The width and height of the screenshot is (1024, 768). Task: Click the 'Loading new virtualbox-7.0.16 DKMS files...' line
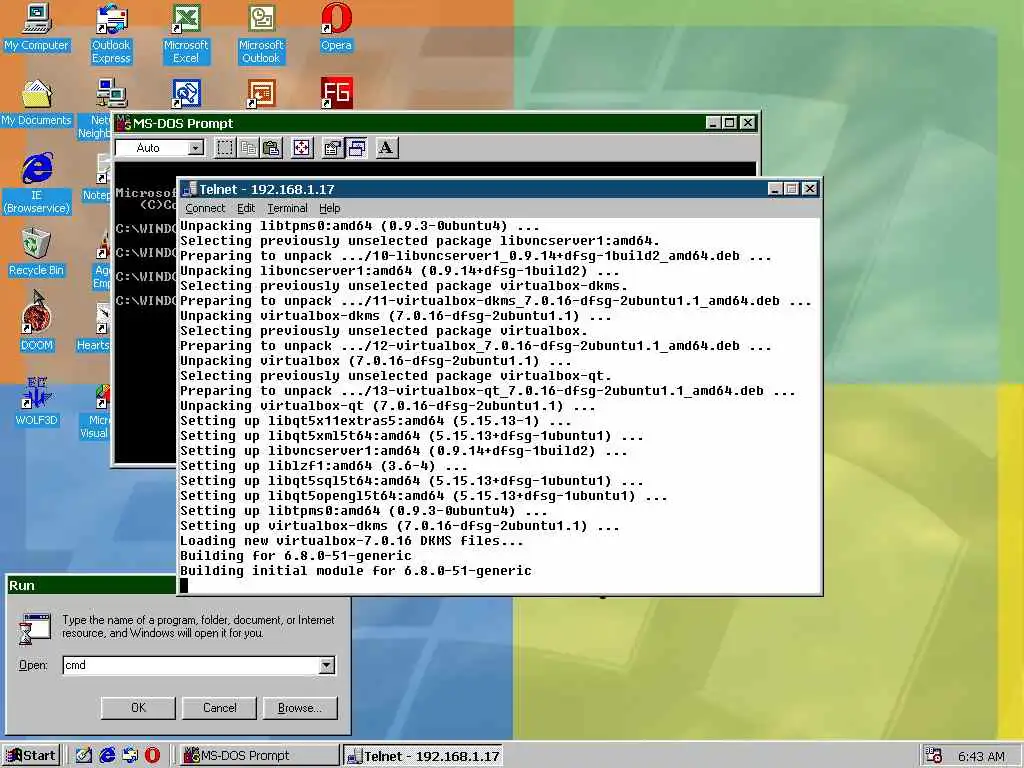click(351, 541)
